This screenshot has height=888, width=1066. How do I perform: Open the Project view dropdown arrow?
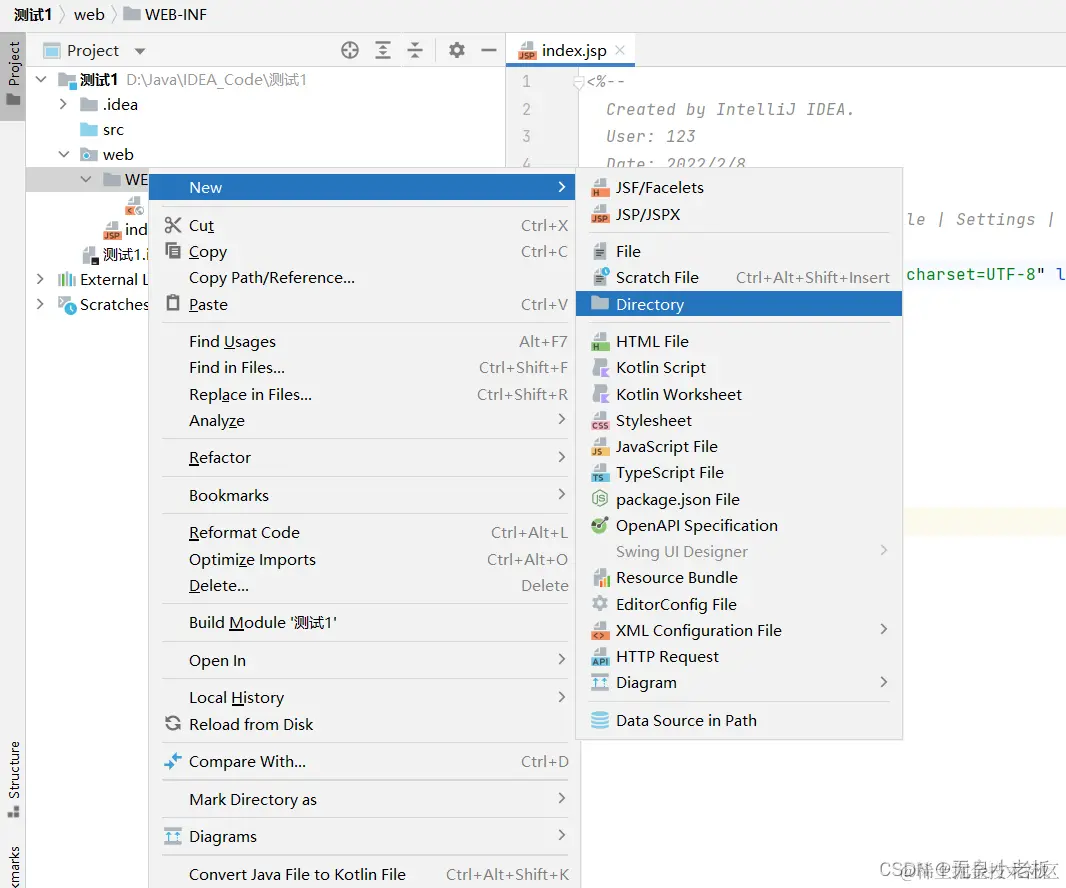pos(140,51)
